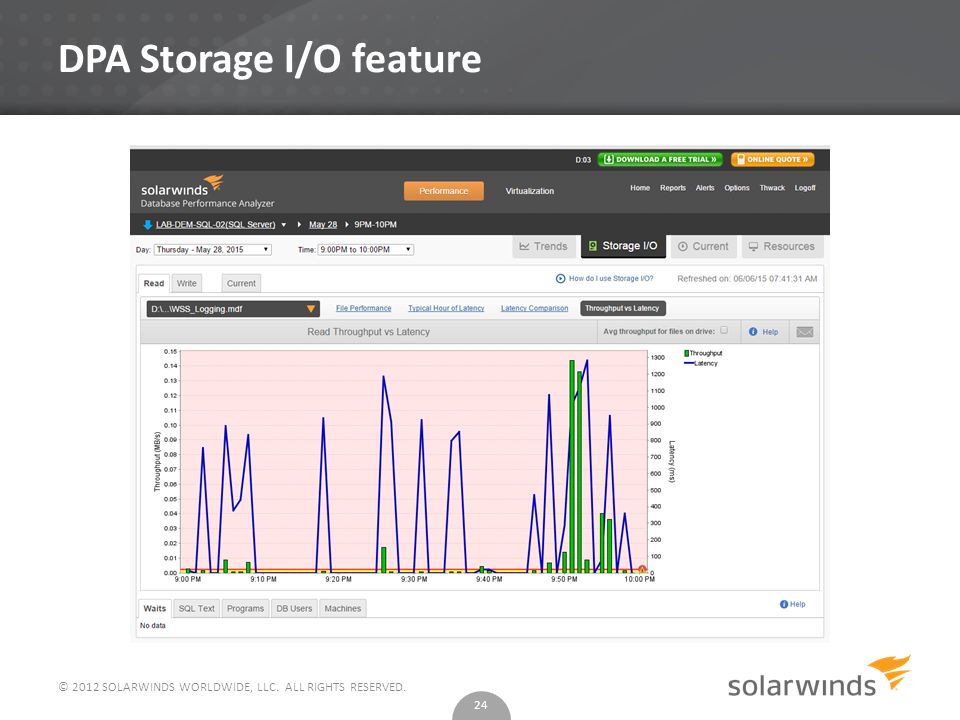This screenshot has width=960, height=720.
Task: Open Alerts in top navigation
Action: (705, 188)
